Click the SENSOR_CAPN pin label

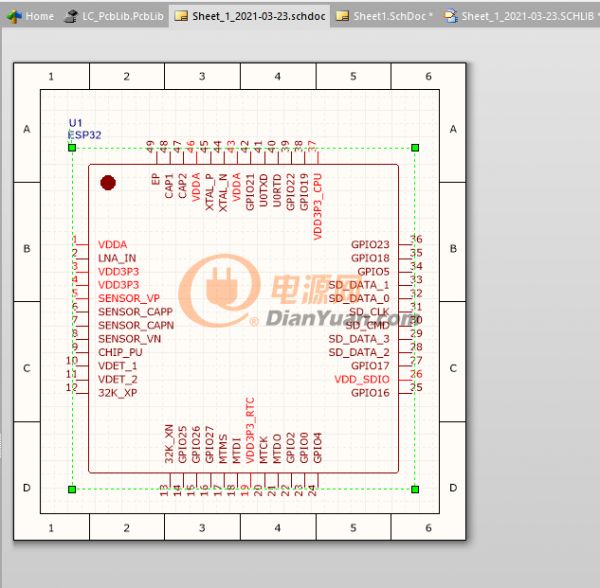click(x=136, y=326)
